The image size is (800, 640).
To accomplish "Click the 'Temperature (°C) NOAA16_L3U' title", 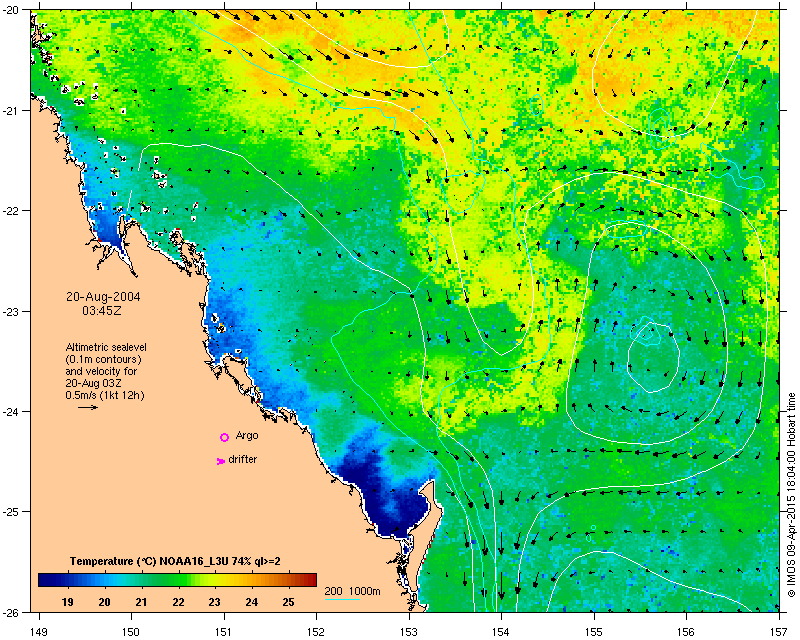I will click(x=148, y=561).
